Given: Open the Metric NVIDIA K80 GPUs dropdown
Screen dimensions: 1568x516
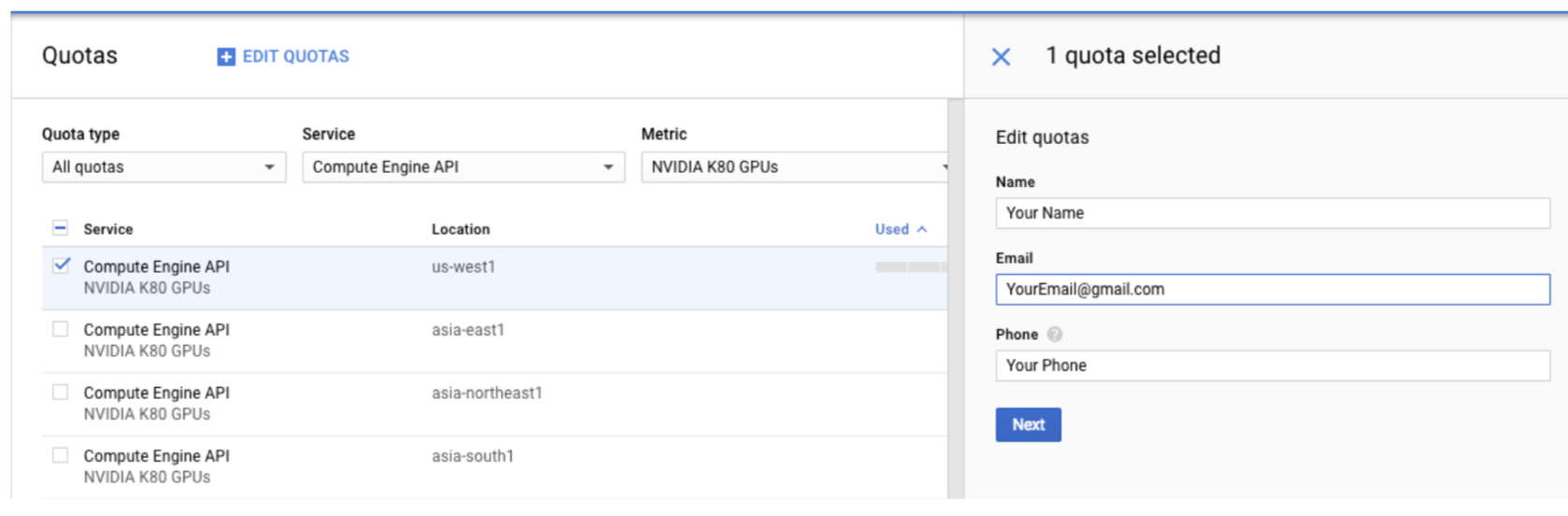Looking at the screenshot, I should (794, 167).
